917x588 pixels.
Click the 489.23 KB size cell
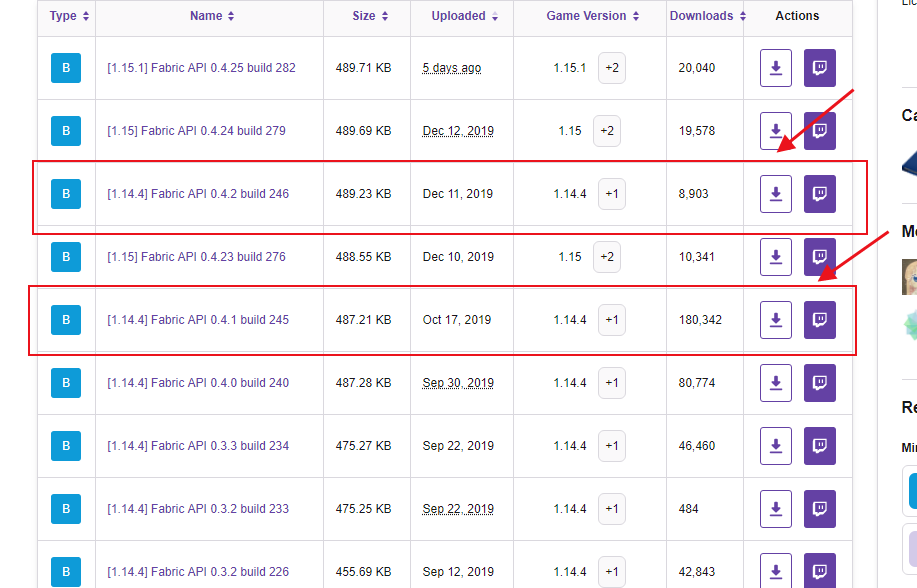pyautogui.click(x=363, y=194)
